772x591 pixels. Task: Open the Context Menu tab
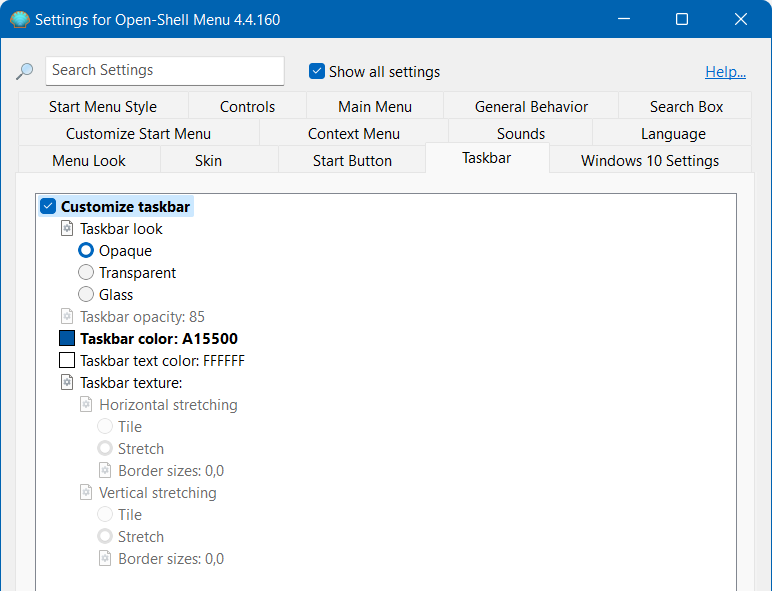354,133
